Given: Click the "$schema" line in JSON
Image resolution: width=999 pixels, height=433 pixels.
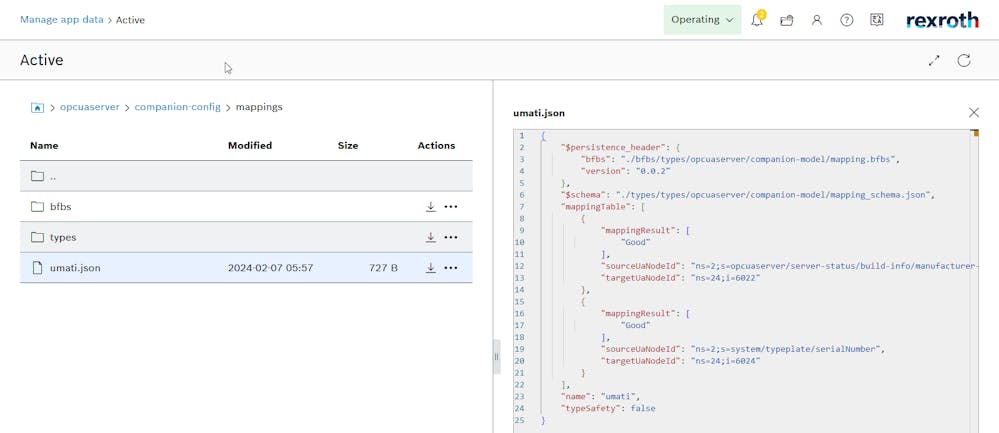Looking at the screenshot, I should (x=747, y=194).
